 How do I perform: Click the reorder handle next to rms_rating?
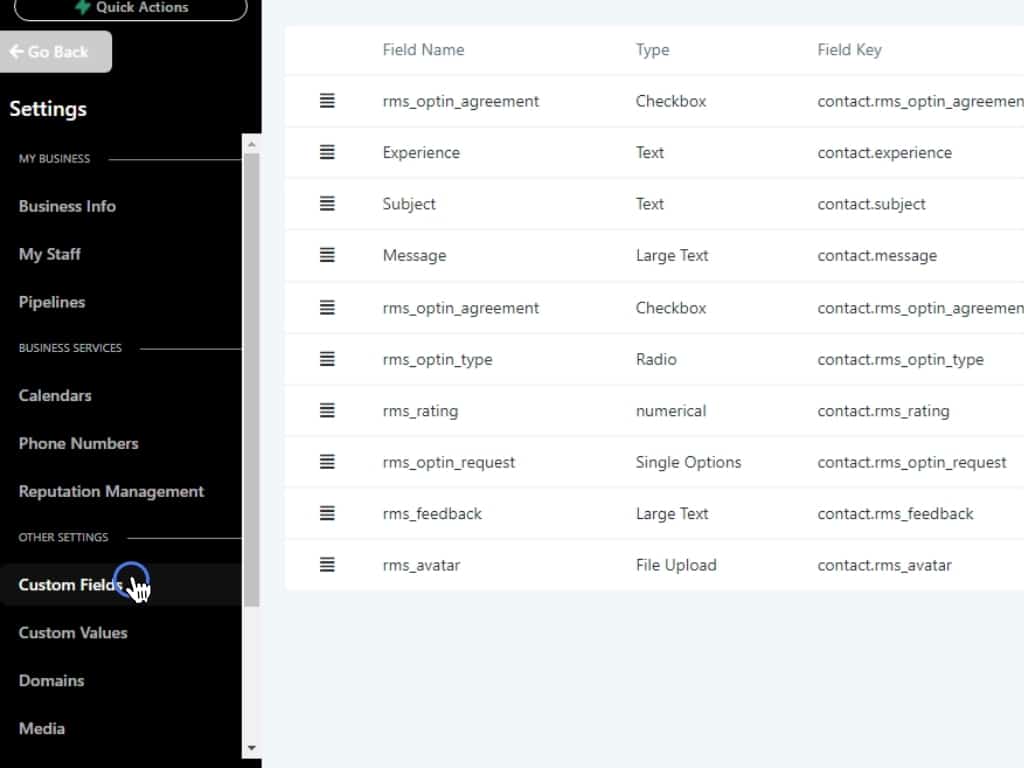click(x=327, y=410)
